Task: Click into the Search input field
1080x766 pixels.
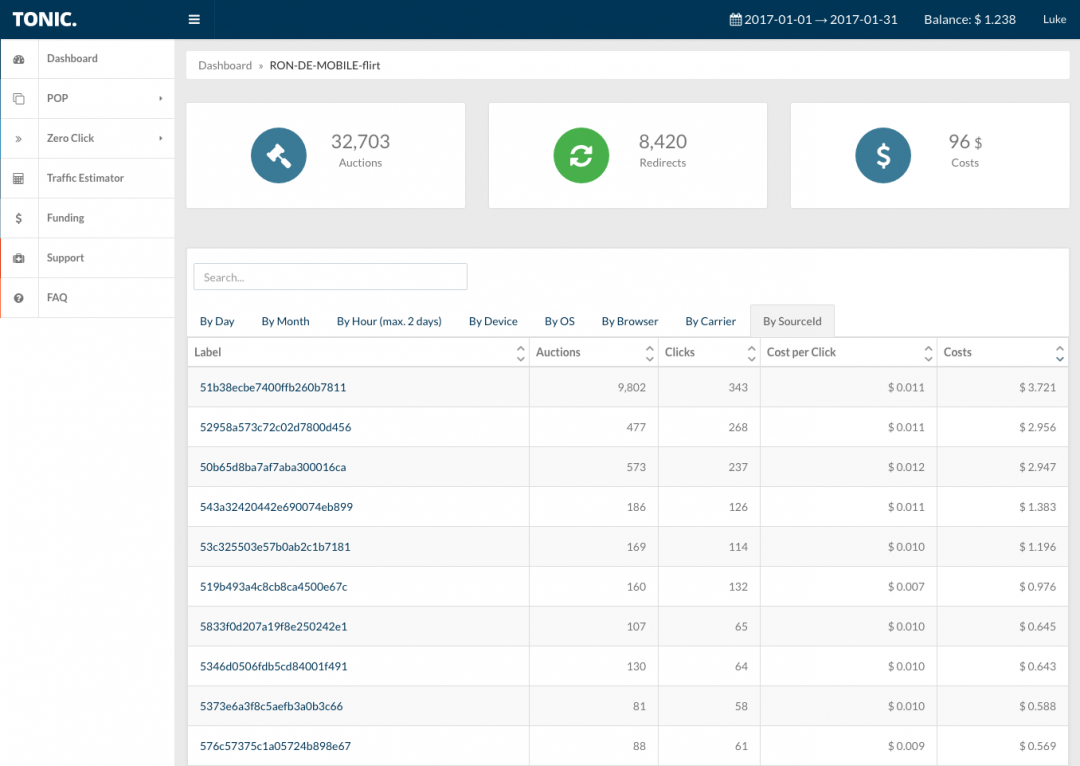Action: pos(330,277)
